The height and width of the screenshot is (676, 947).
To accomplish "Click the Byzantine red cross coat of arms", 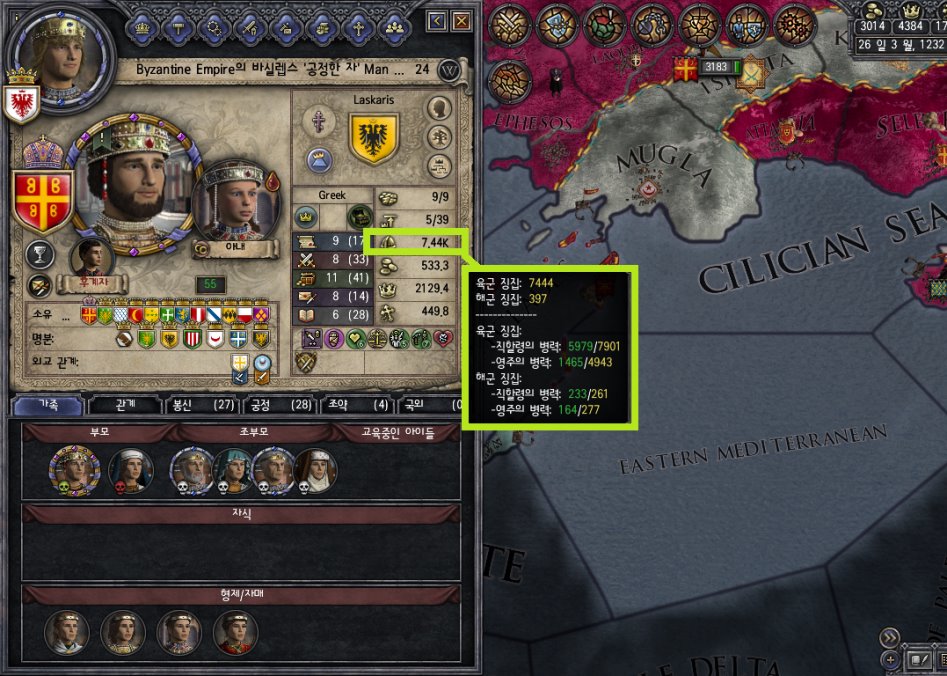I will point(42,201).
